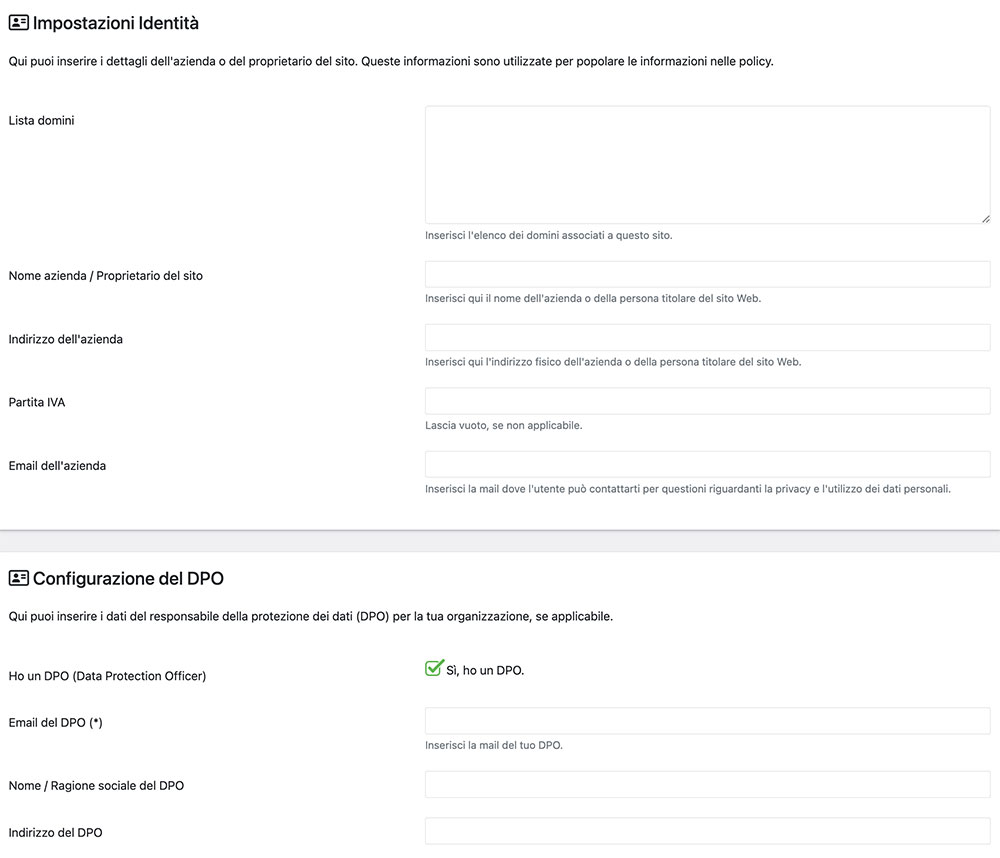
Task: Focus the Nome azienda / Proprietario del sito field
Action: pos(707,274)
